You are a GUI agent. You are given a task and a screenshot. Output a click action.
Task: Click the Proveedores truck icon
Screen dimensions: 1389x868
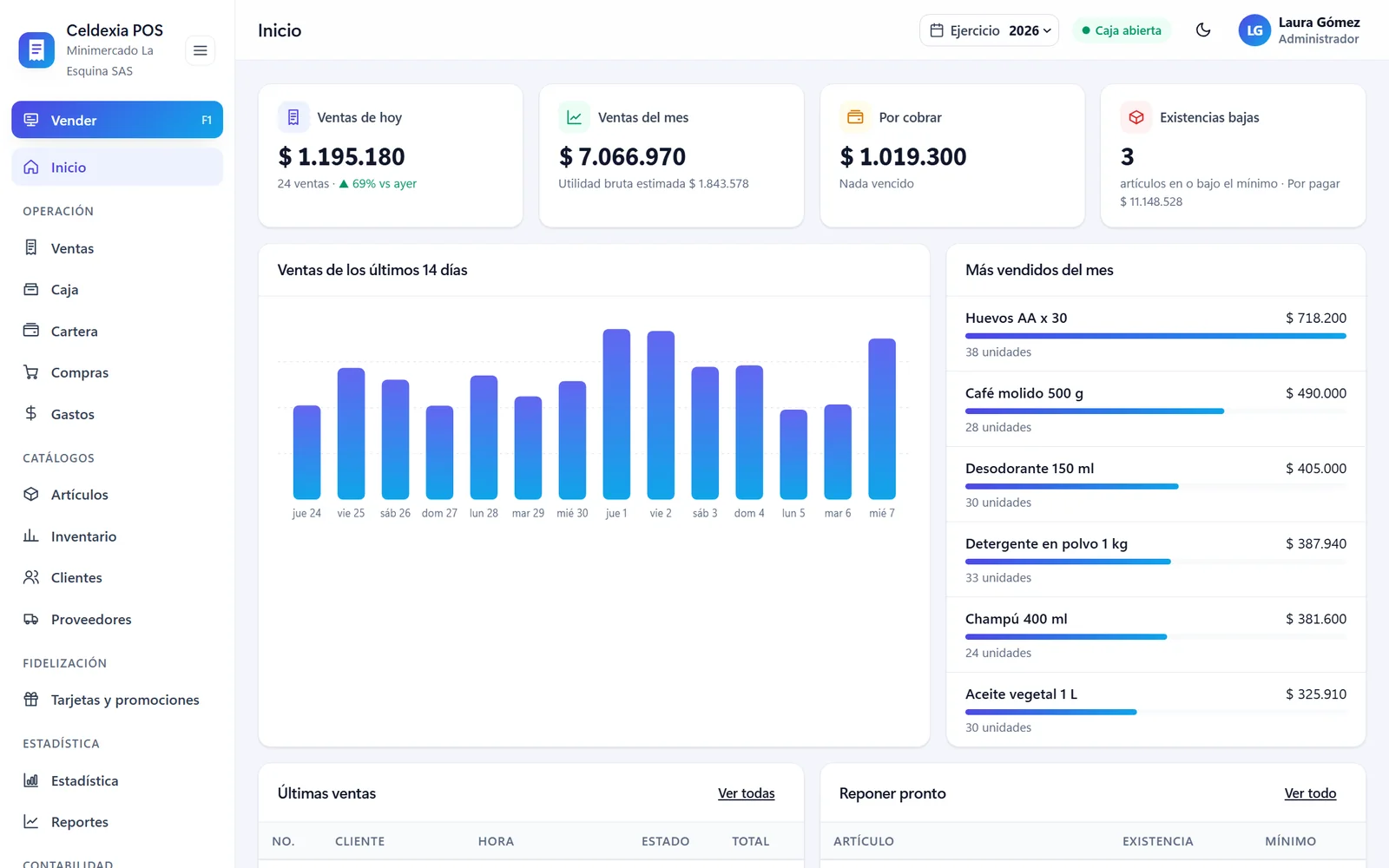coord(31,619)
